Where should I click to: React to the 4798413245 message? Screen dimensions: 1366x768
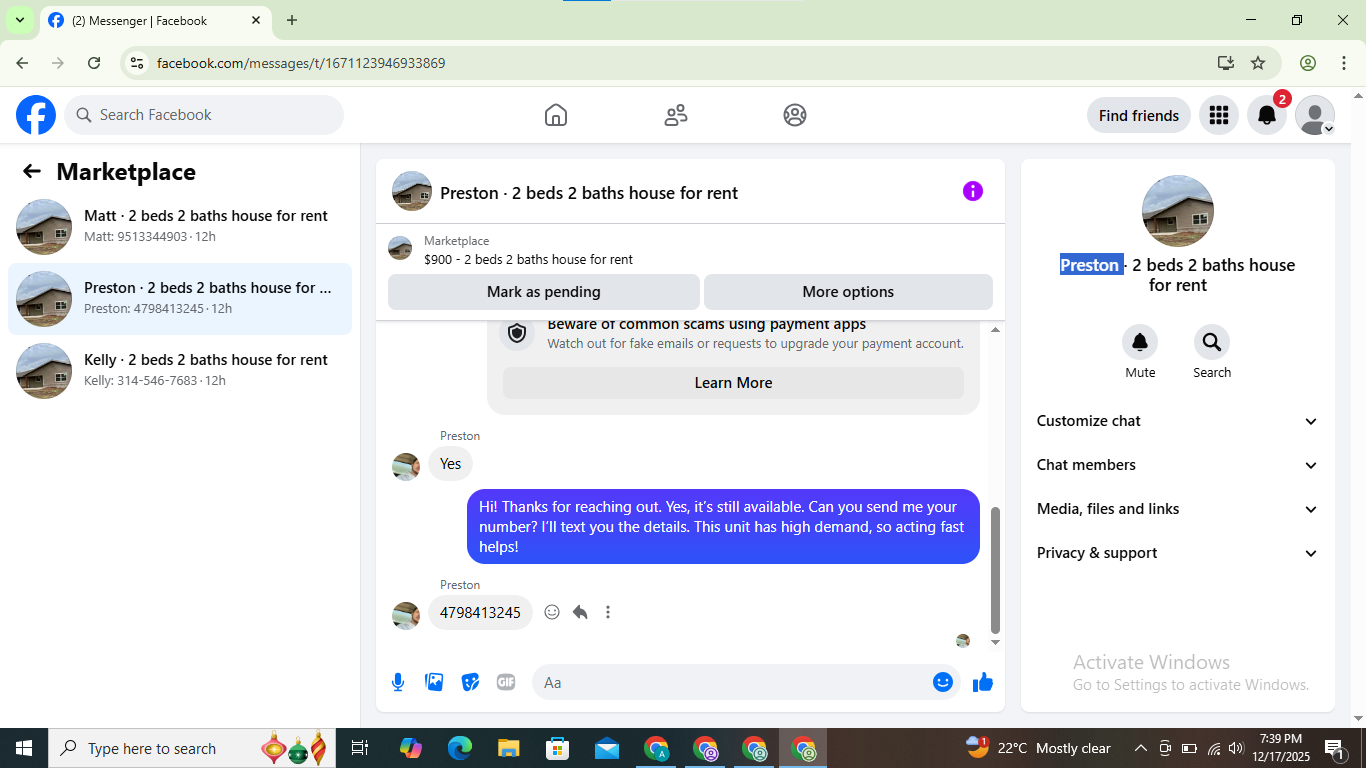pos(552,612)
